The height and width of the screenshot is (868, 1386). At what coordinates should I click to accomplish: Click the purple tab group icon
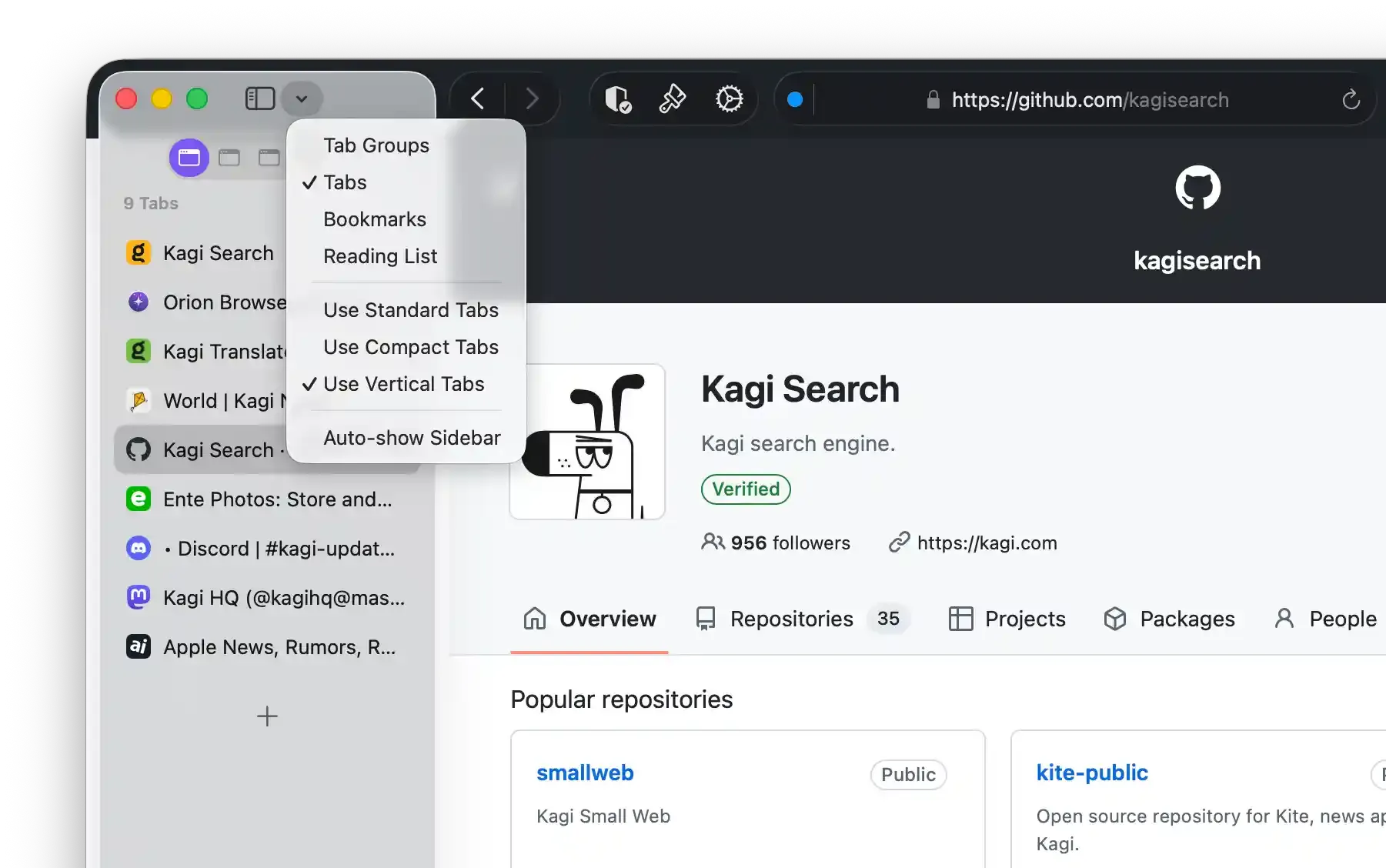(189, 157)
